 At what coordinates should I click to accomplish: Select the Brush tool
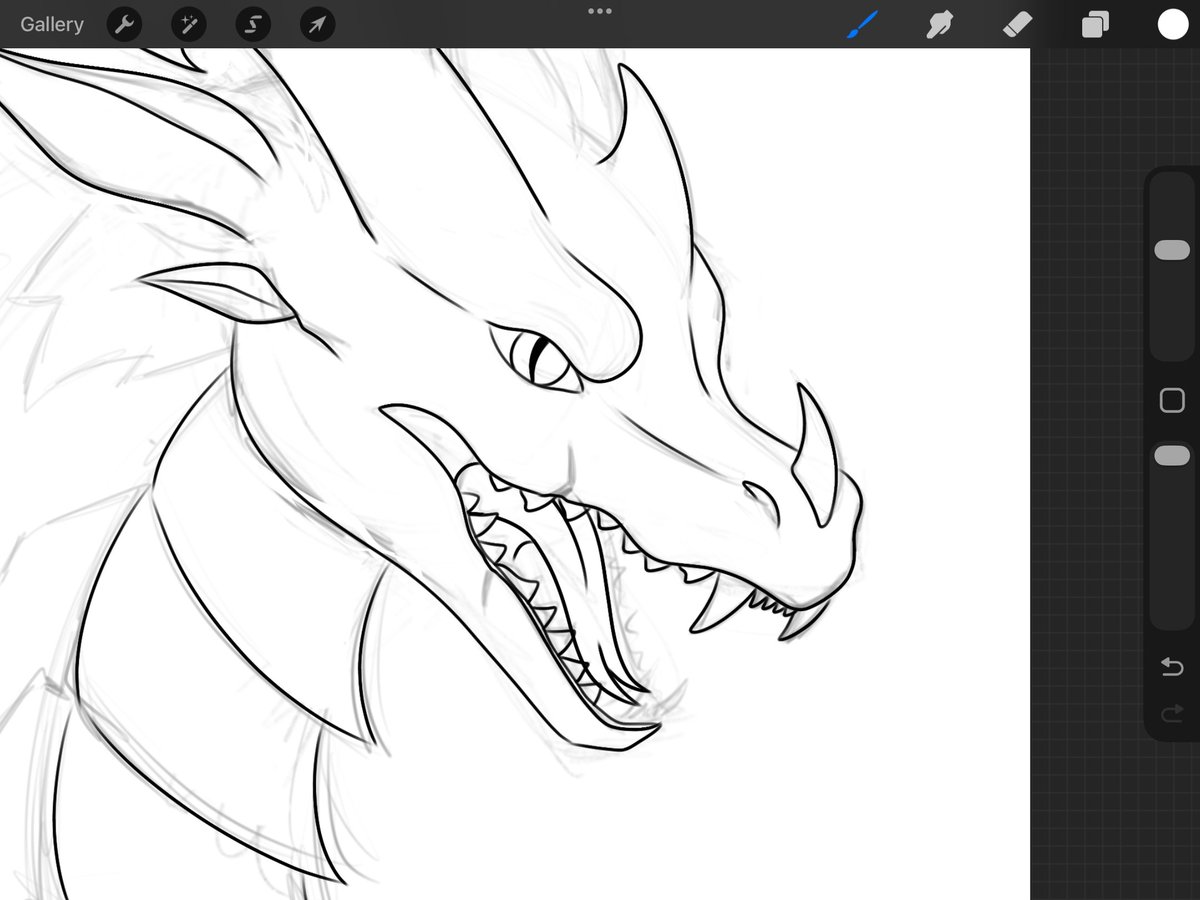[x=862, y=25]
